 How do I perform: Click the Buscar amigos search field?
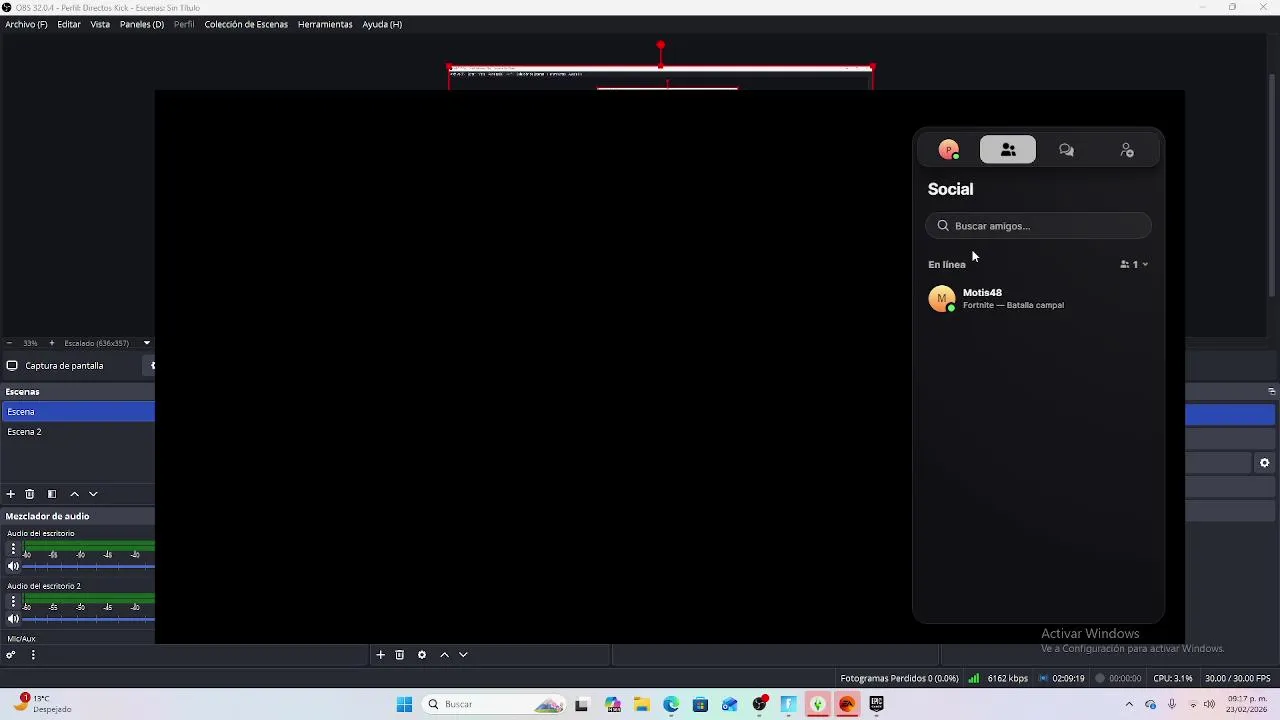tap(1038, 226)
